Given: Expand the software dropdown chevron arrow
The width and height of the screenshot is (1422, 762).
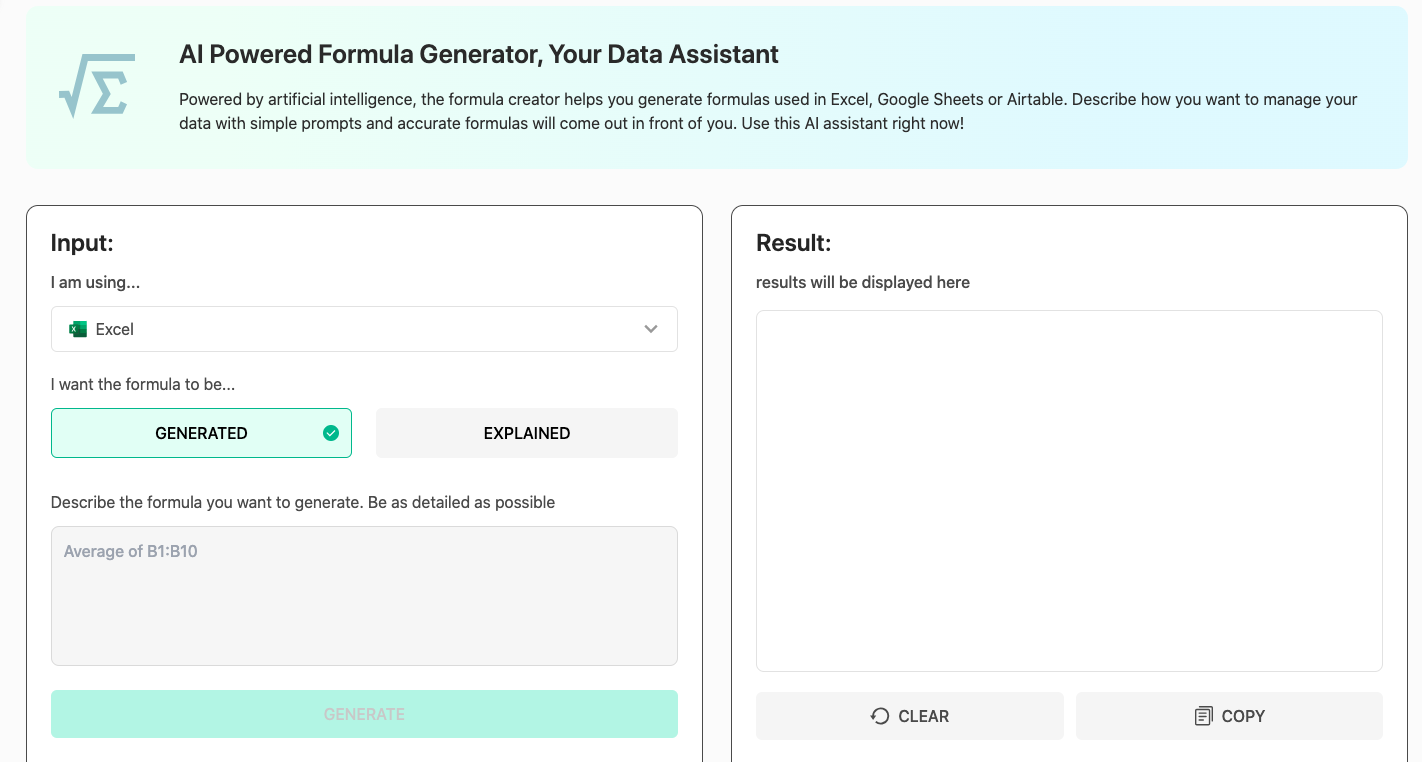Looking at the screenshot, I should (x=651, y=329).
